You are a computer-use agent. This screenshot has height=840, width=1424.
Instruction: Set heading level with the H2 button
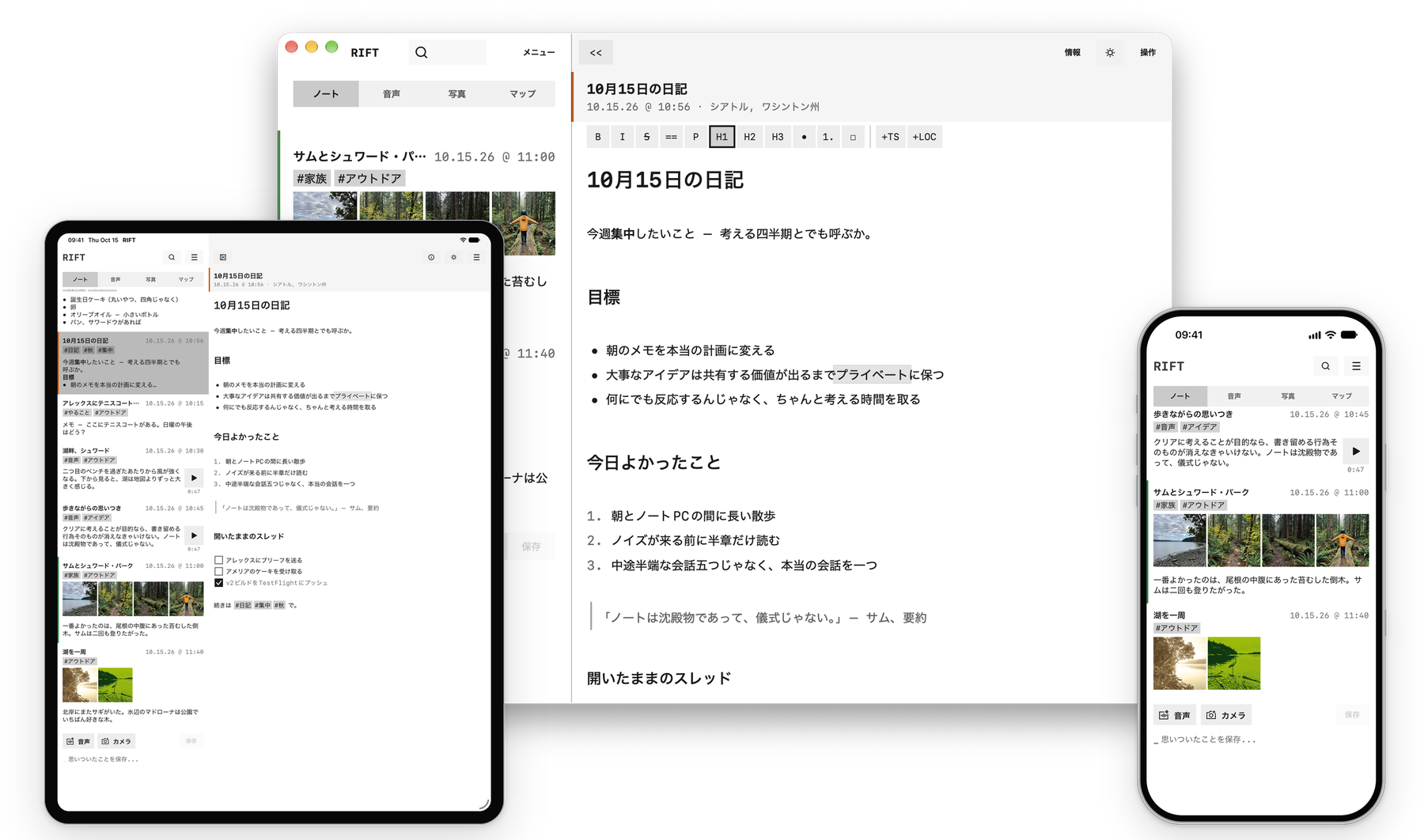[750, 137]
